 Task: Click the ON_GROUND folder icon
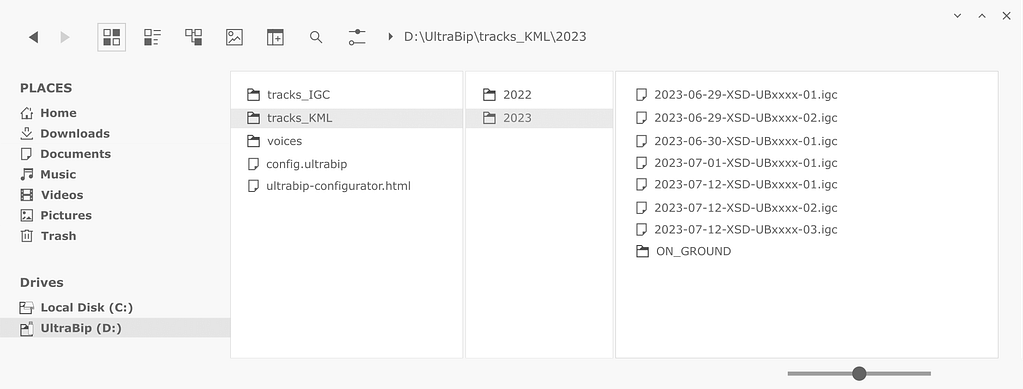[x=643, y=251]
